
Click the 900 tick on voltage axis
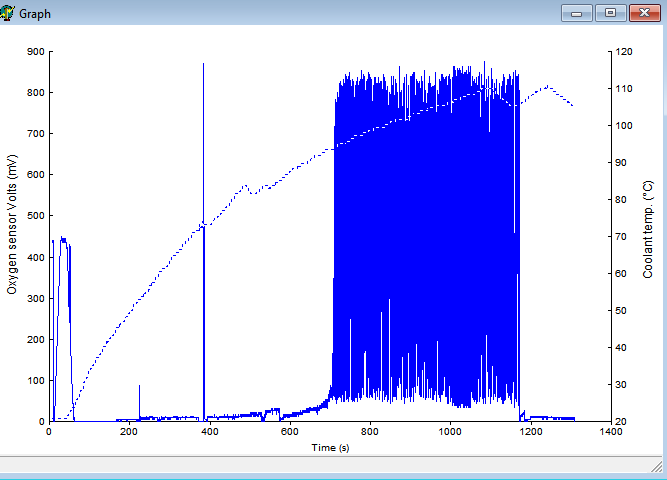(x=36, y=51)
